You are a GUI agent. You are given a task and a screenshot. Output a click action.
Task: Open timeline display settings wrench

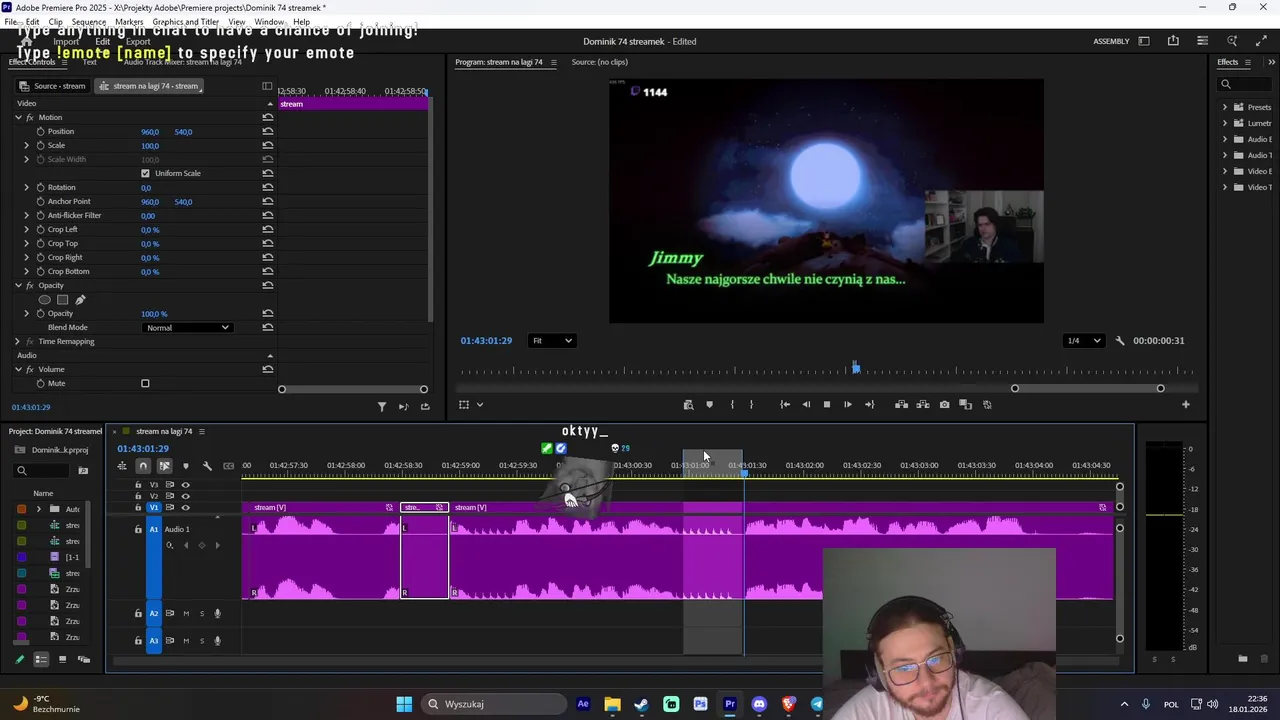tap(207, 466)
